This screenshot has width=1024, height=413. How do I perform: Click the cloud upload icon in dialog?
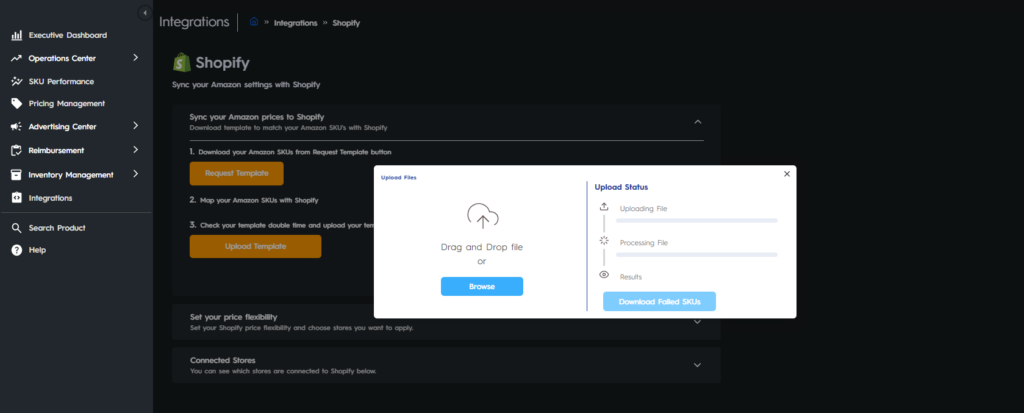[483, 216]
